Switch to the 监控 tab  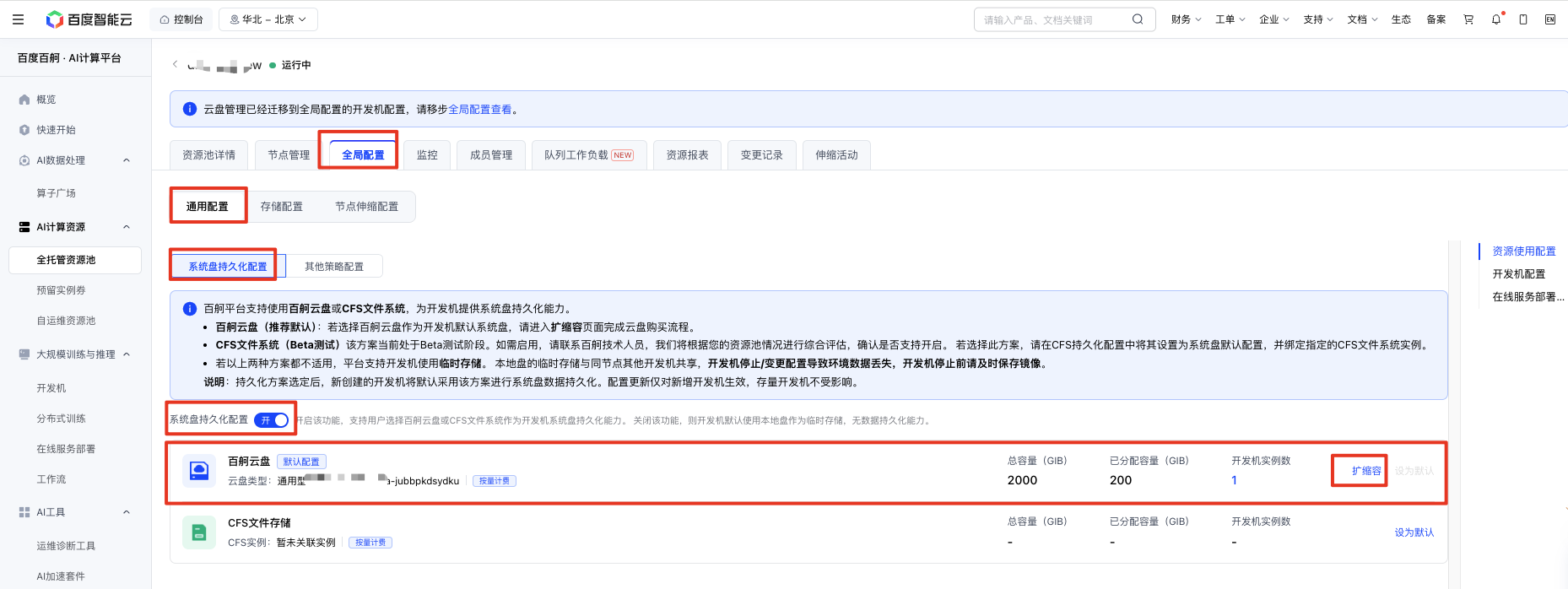(x=428, y=155)
